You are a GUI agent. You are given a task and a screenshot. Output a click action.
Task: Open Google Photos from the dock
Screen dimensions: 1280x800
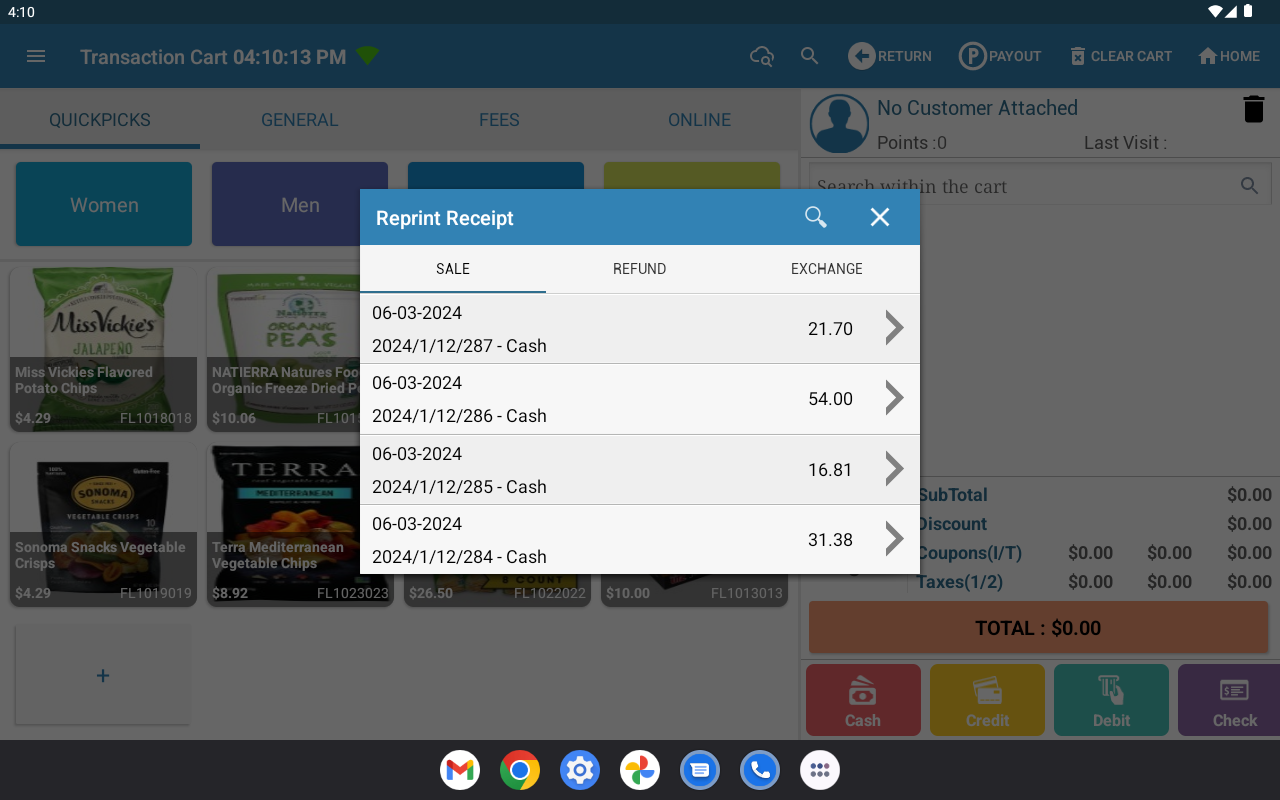click(640, 770)
